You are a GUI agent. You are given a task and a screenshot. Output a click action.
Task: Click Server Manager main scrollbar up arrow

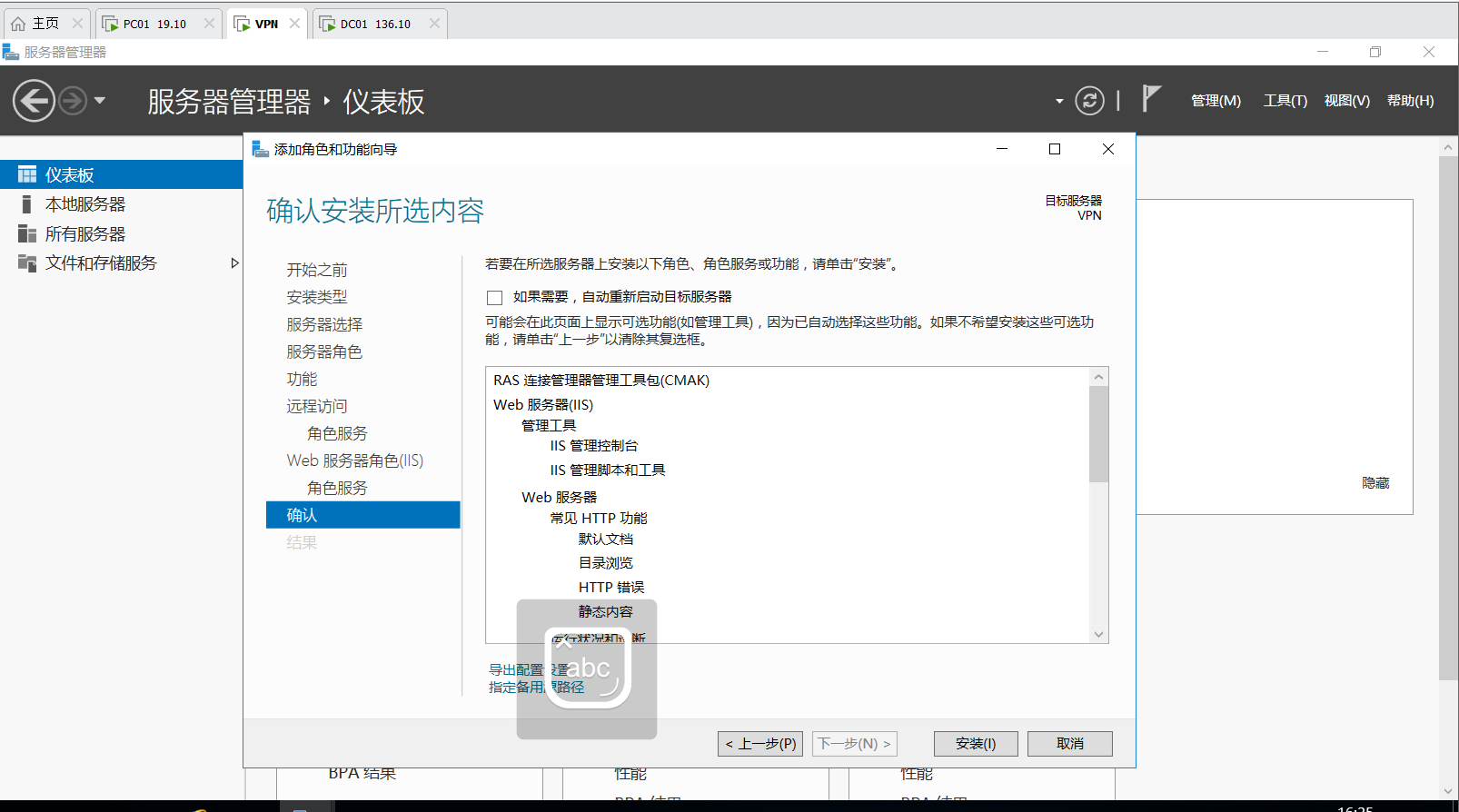[1448, 146]
